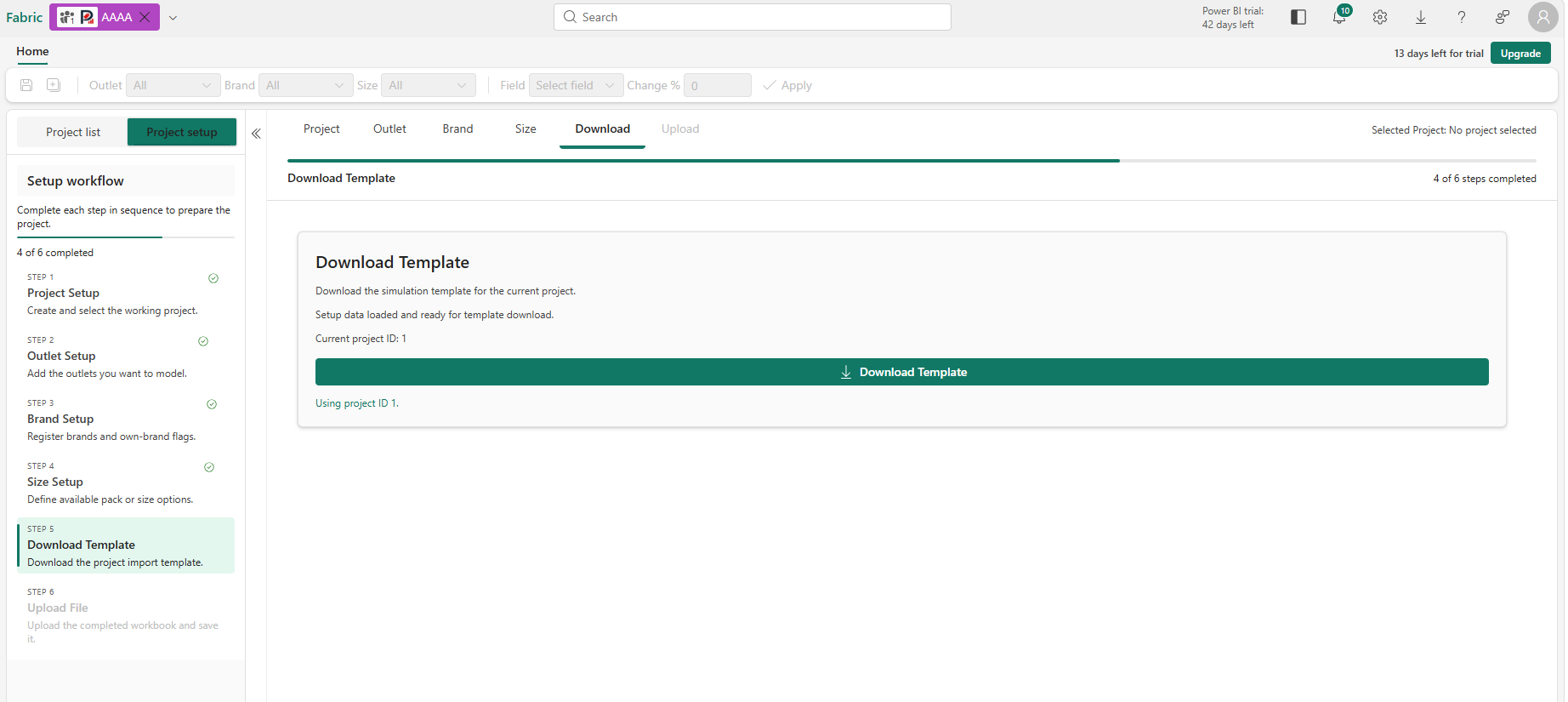Click the main steps-completed progress bar
The image size is (1568, 702).
pyautogui.click(x=912, y=160)
